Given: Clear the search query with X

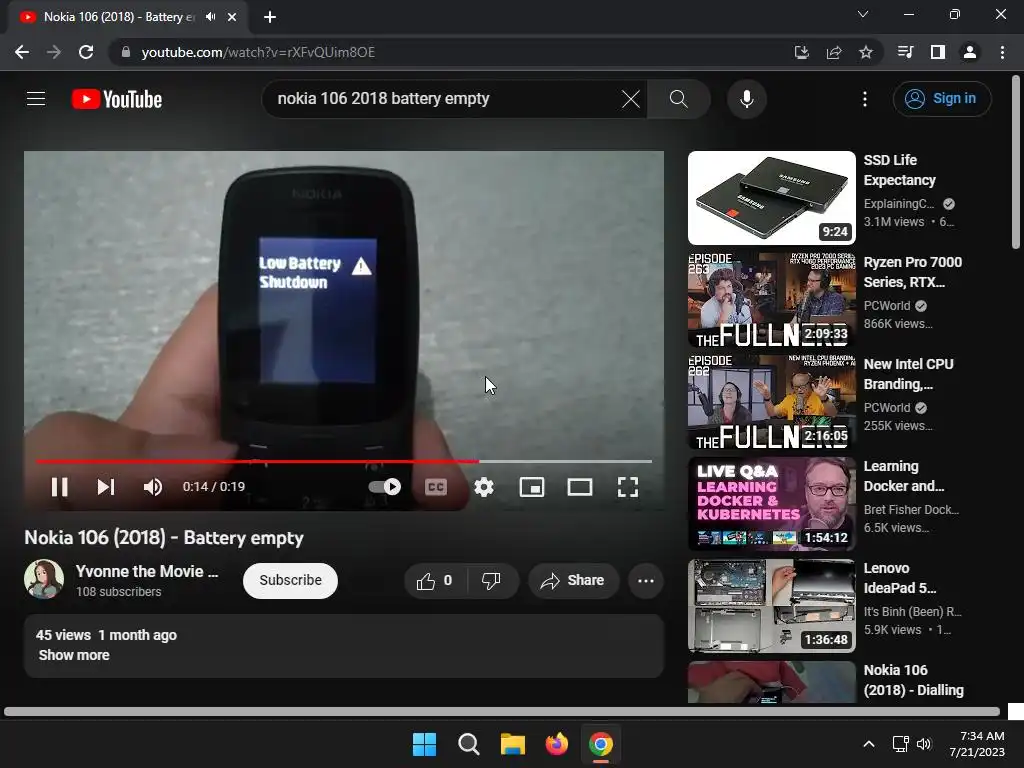Looking at the screenshot, I should pyautogui.click(x=631, y=99).
